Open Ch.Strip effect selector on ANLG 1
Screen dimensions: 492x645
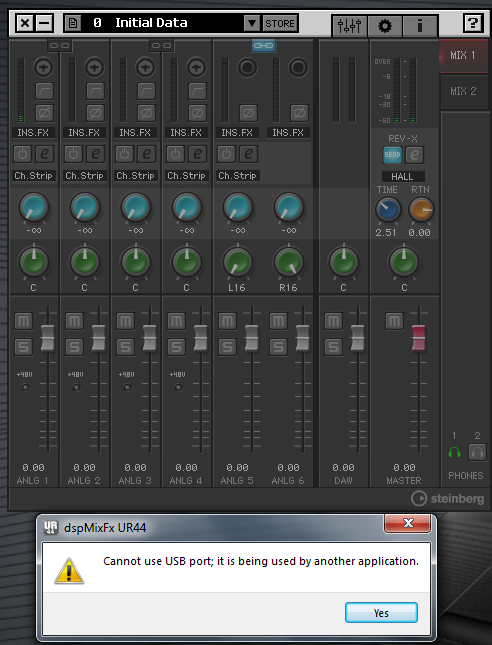(33, 176)
